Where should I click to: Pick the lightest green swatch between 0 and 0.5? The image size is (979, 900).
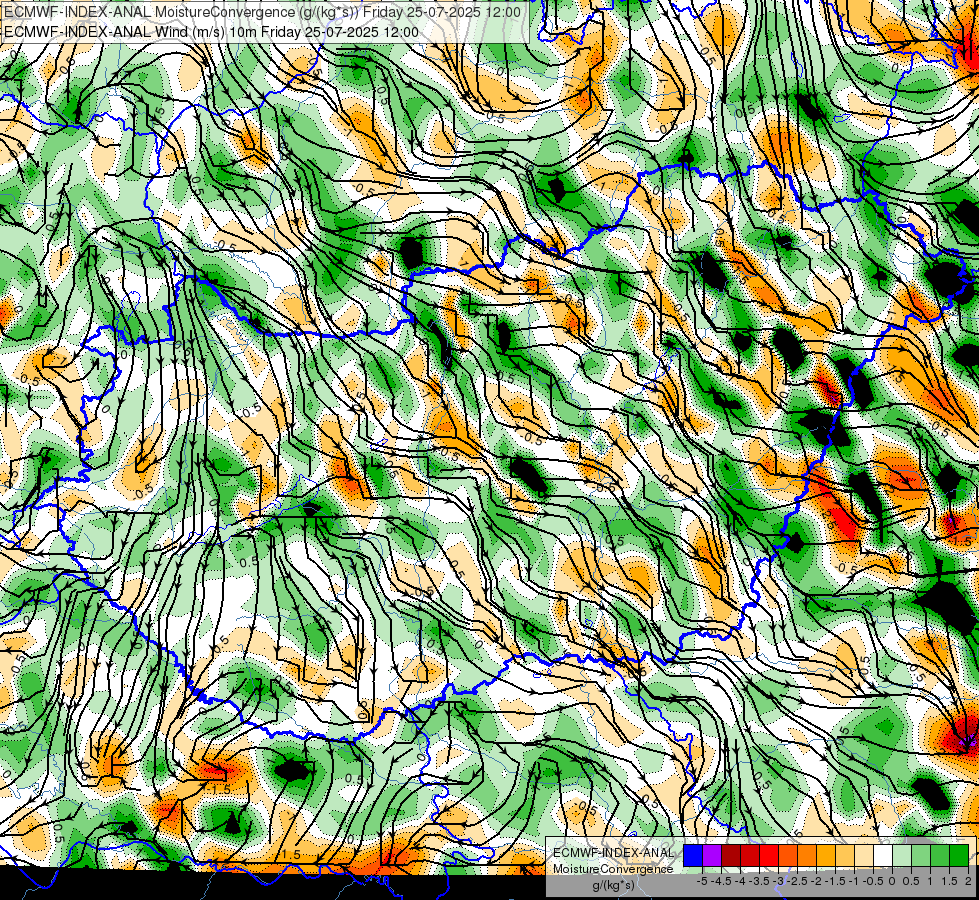click(x=902, y=855)
